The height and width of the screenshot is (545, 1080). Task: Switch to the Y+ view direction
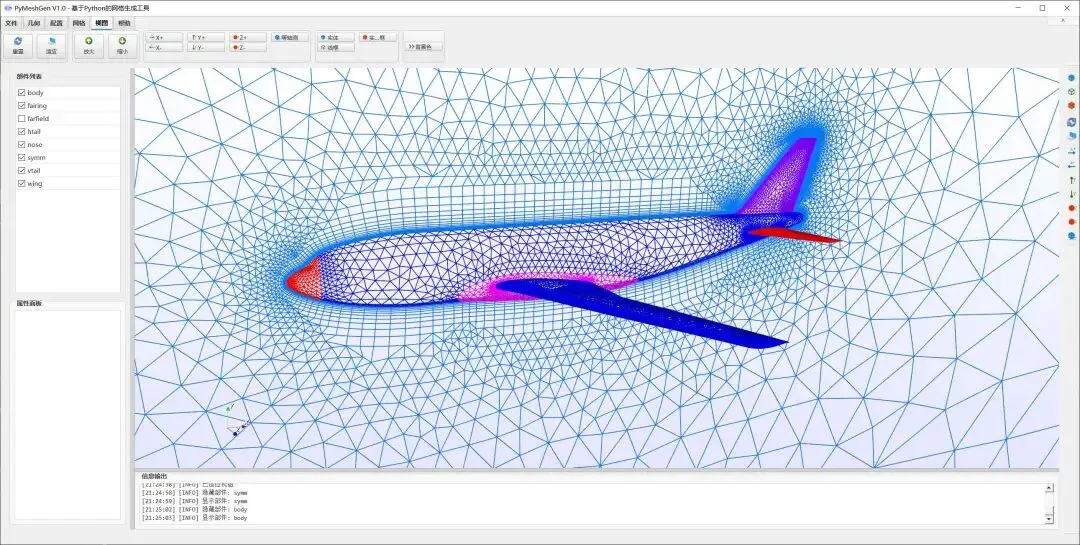point(206,37)
